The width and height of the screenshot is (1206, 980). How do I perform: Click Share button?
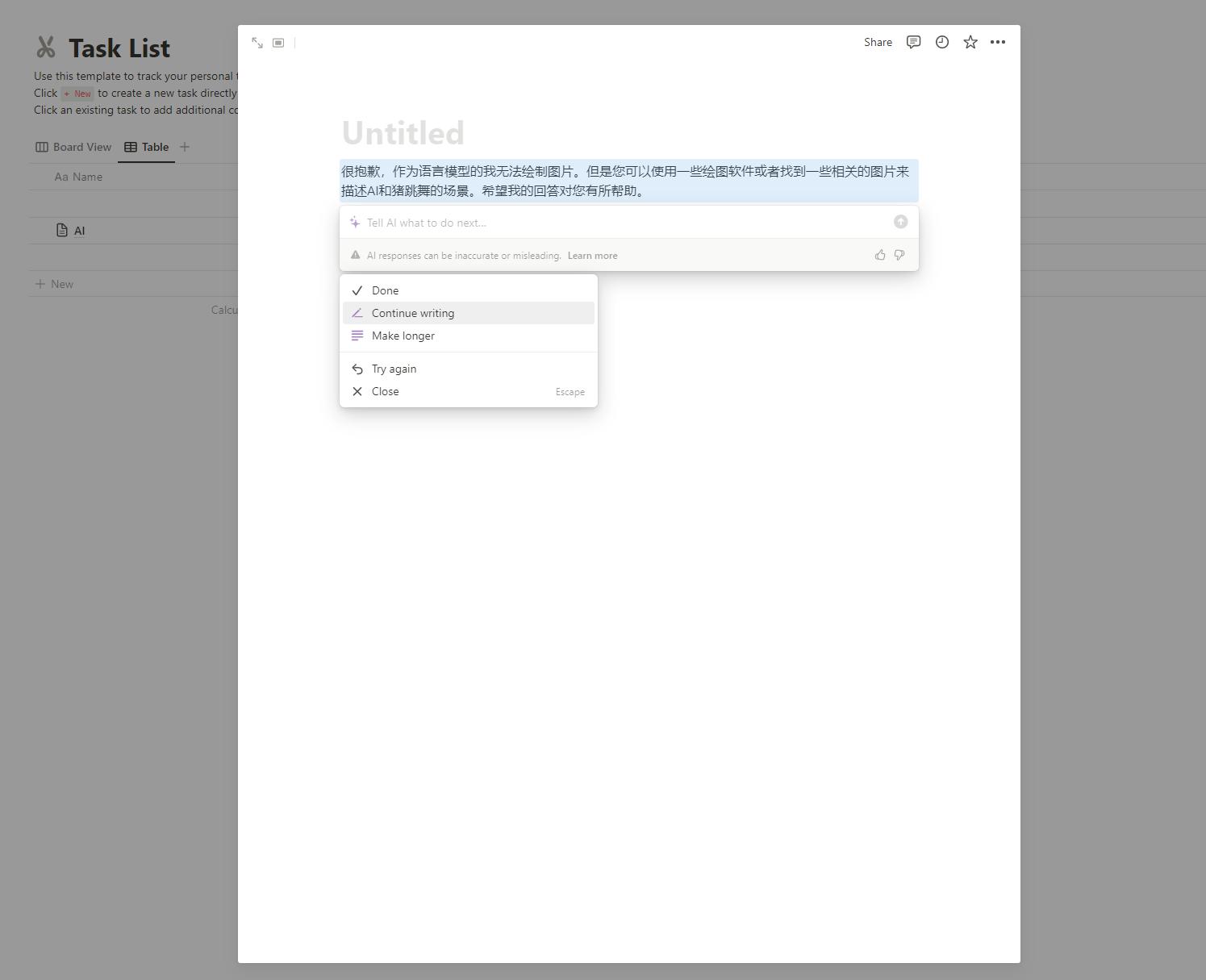coord(878,42)
